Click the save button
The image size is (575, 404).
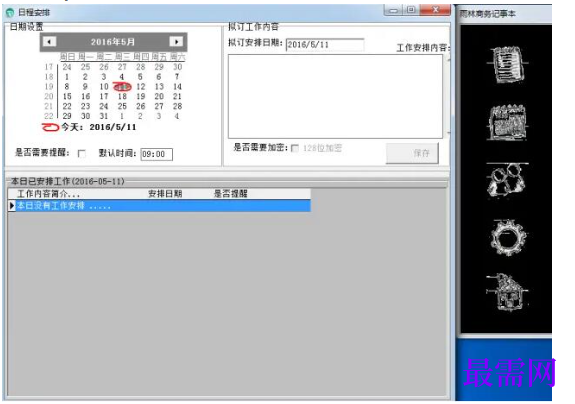(x=412, y=153)
